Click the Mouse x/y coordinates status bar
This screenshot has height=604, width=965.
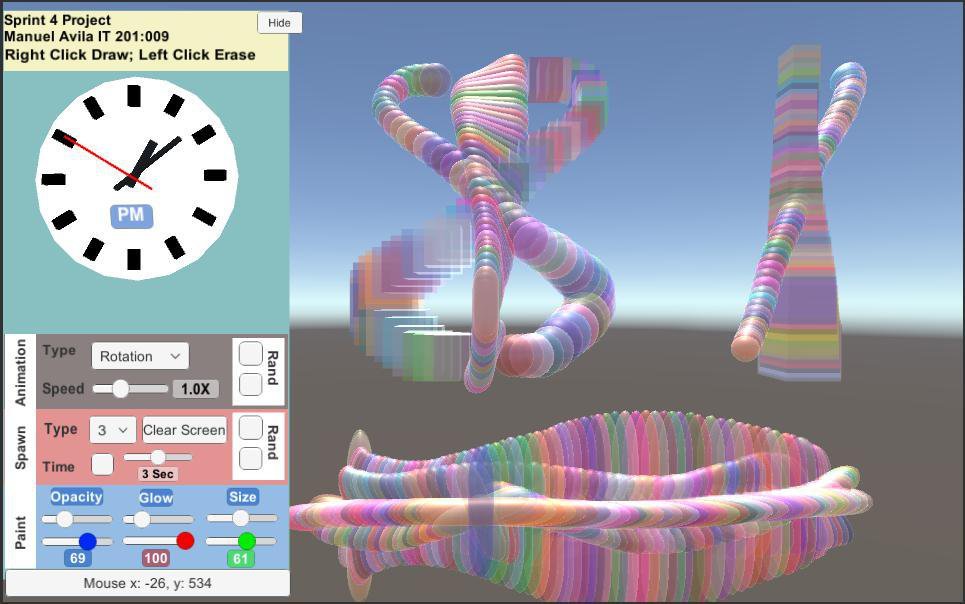click(x=148, y=583)
